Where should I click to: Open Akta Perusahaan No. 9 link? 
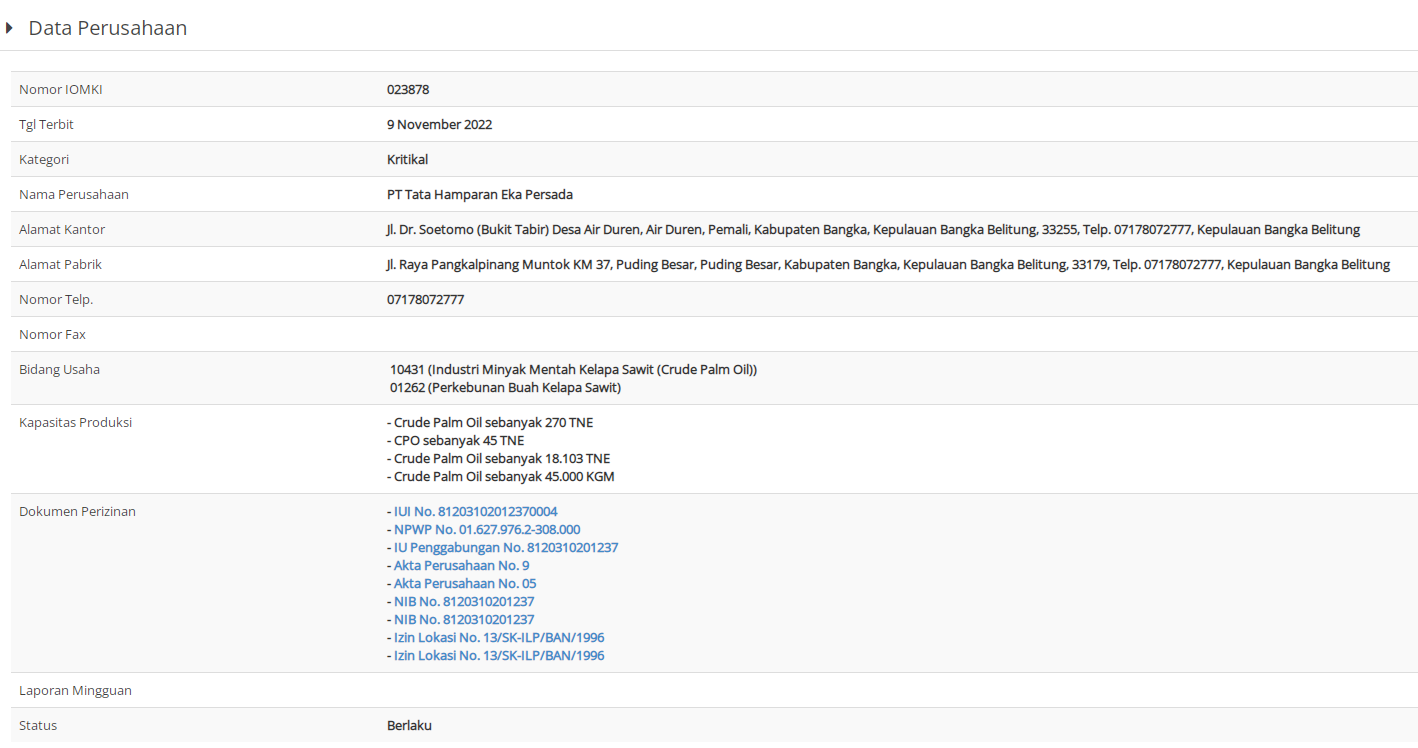(x=461, y=566)
